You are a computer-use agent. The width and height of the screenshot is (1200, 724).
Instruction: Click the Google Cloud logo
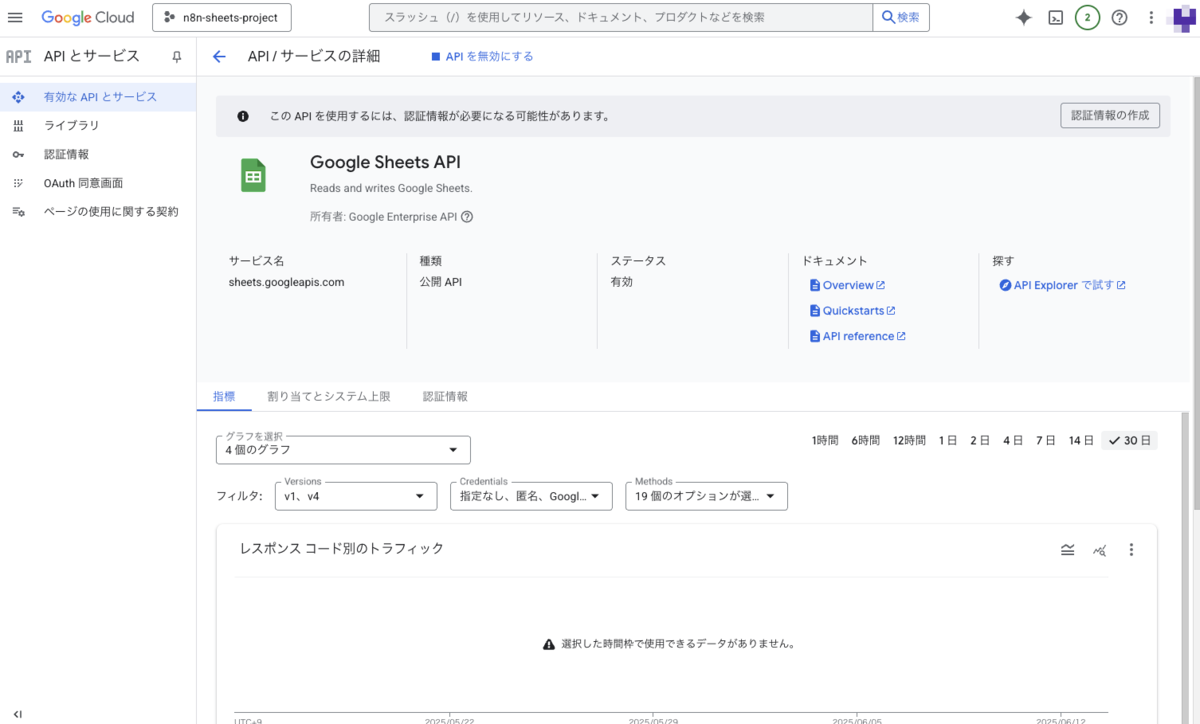coord(88,18)
